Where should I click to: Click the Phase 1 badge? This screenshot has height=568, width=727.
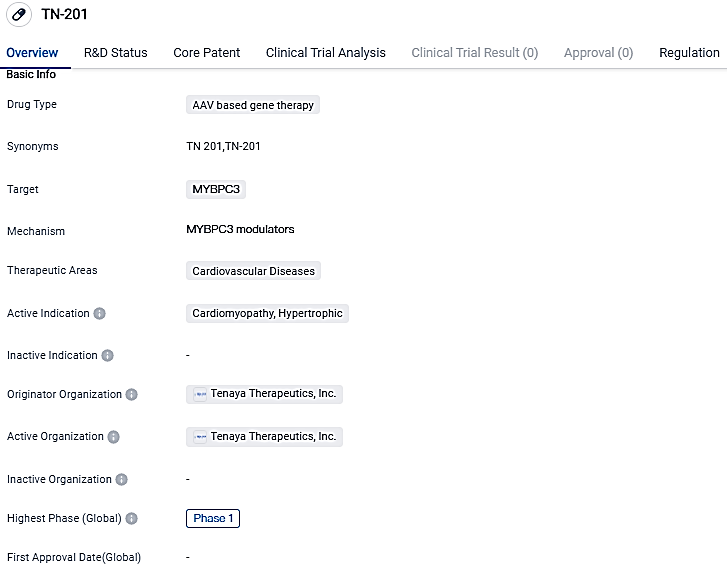[213, 518]
